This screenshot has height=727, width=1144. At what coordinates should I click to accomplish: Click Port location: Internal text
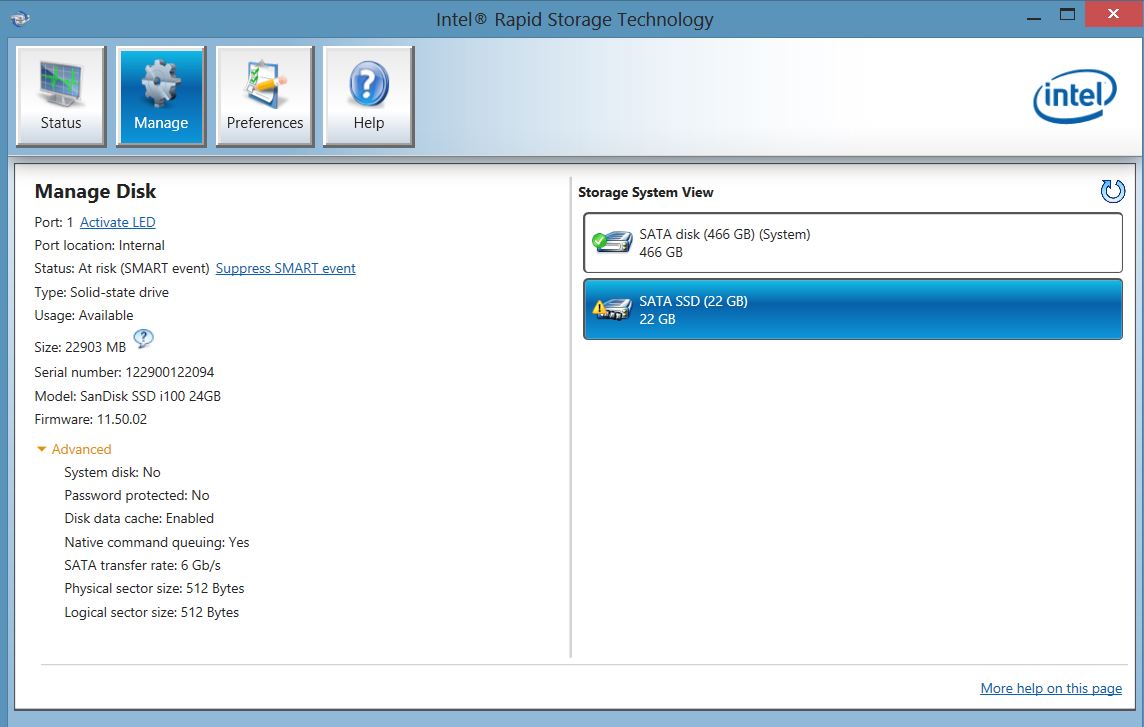[99, 245]
